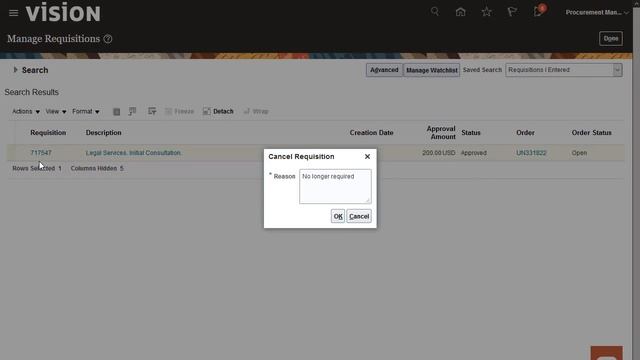Close the Cancel Requisition dialog
The image size is (640, 360).
[x=367, y=156]
